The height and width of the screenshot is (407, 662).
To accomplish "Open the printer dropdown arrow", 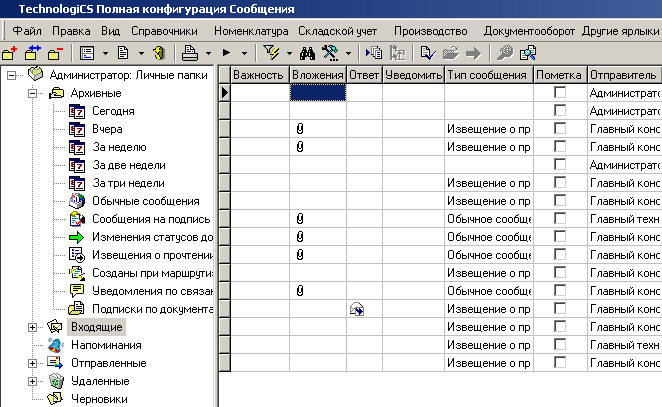I will pos(208,54).
